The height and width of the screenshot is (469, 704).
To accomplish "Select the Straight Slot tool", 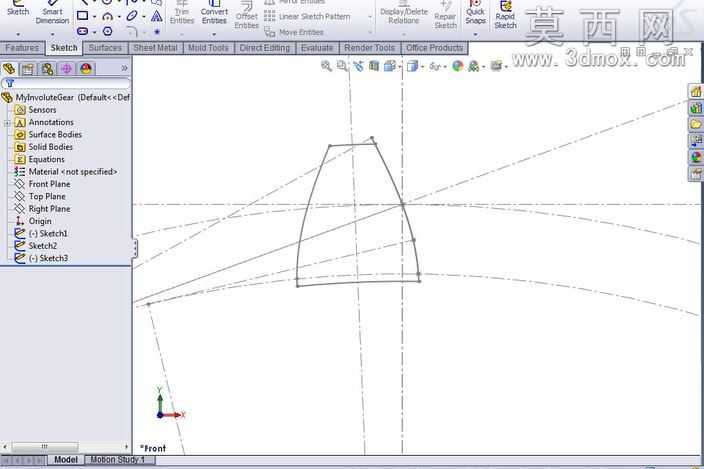I will pyautogui.click(x=83, y=31).
